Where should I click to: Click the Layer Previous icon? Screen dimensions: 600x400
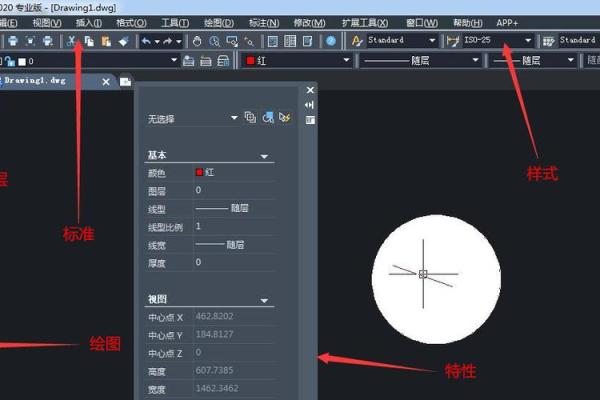click(x=206, y=61)
